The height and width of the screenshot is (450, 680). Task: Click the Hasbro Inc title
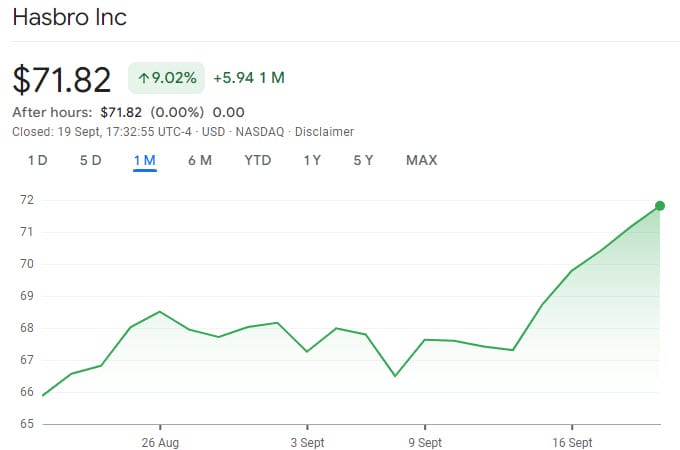click(x=69, y=18)
